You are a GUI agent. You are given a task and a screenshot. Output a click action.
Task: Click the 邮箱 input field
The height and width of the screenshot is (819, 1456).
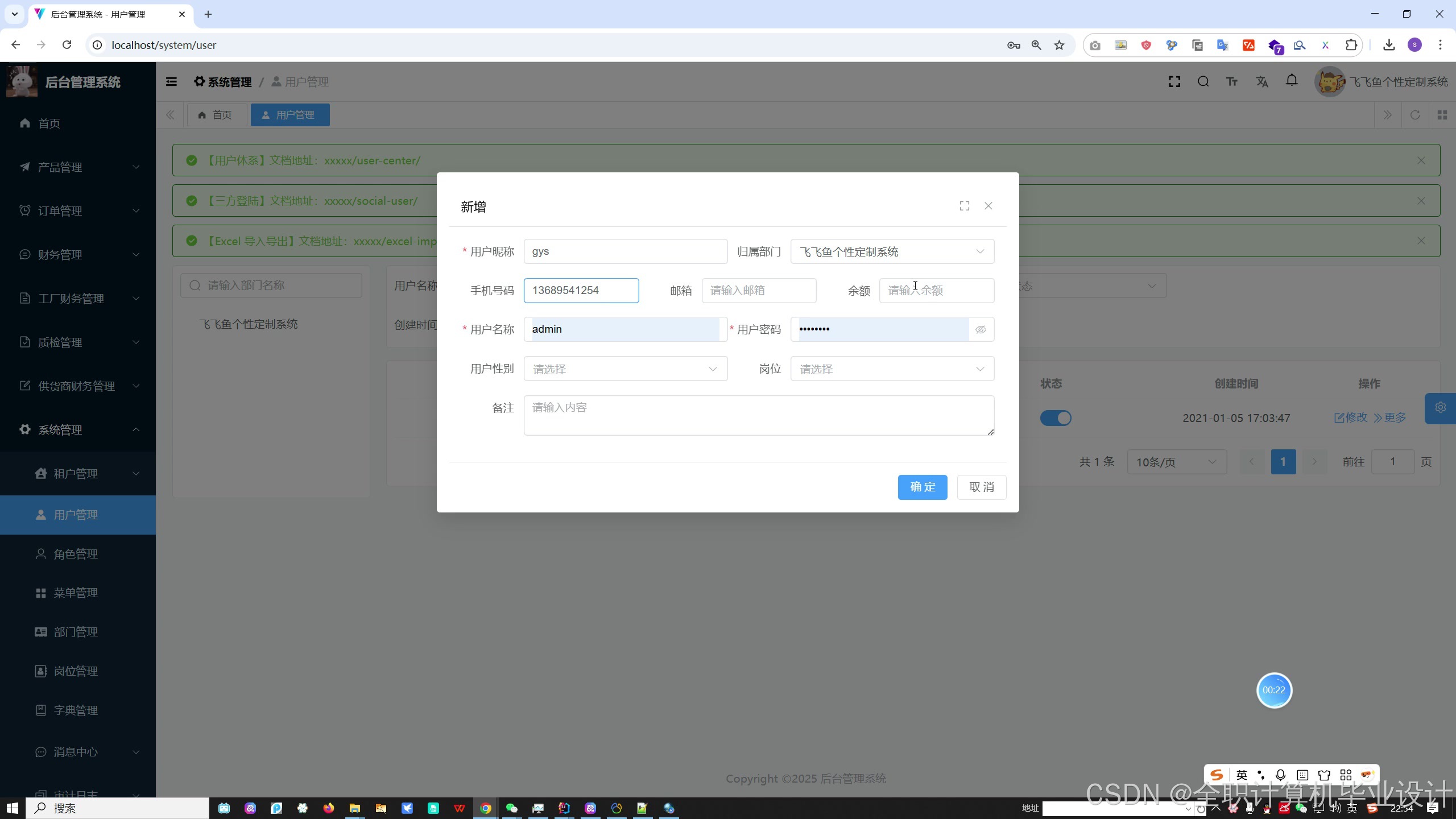[759, 291]
